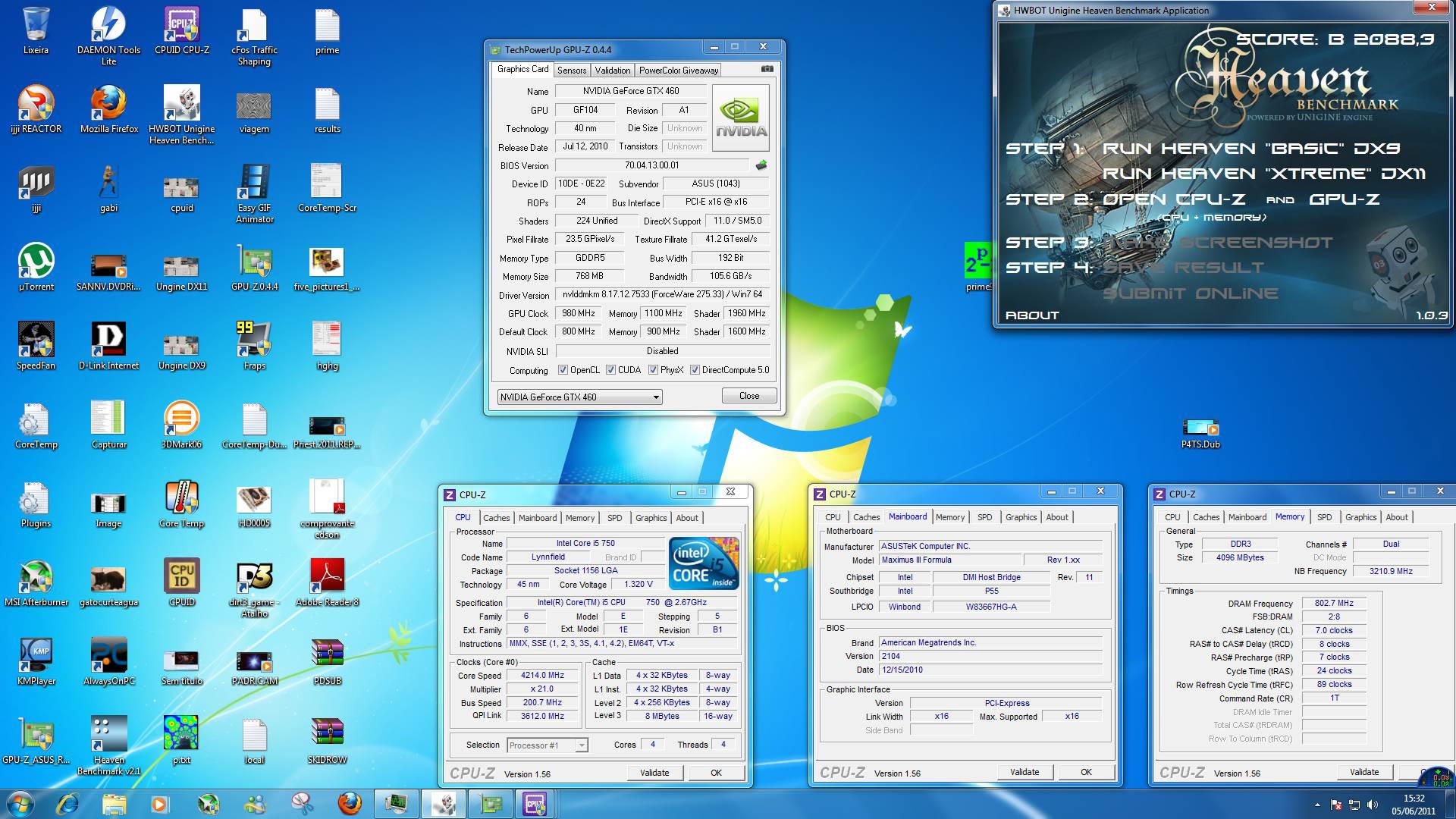Toggle DirectCompute 5.0 checkbox in GPU-Z
Viewport: 1456px width, 819px height.
(695, 370)
